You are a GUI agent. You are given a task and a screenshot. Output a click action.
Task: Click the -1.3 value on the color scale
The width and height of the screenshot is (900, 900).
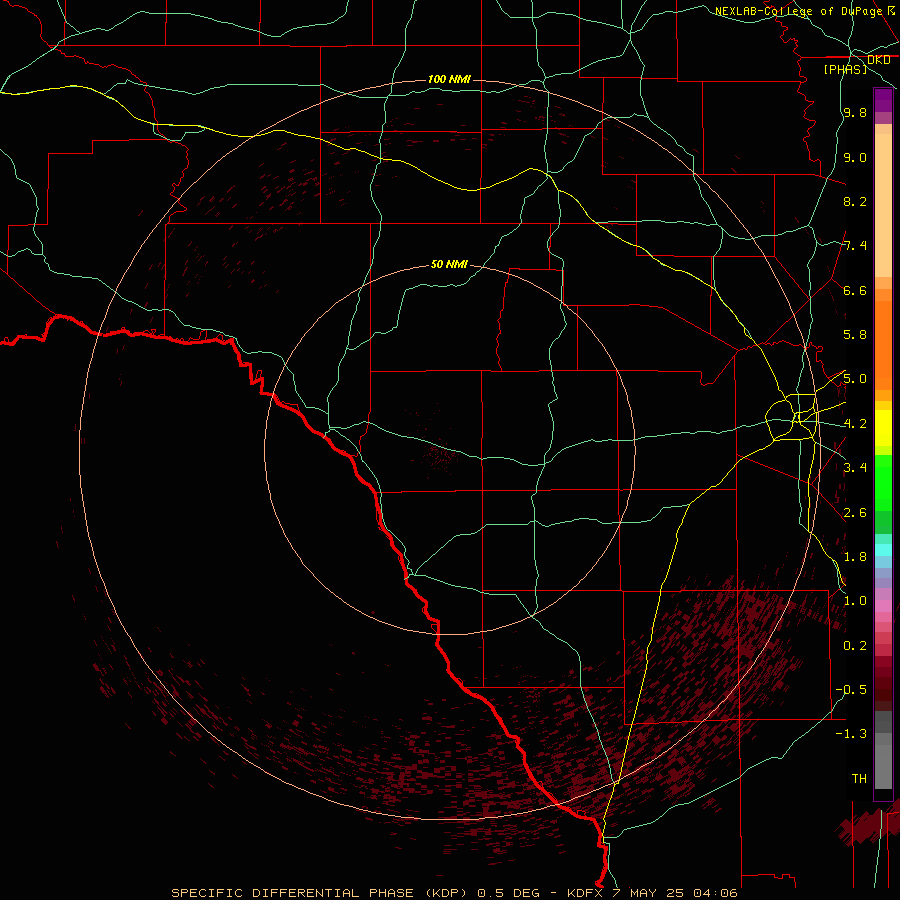click(x=851, y=734)
